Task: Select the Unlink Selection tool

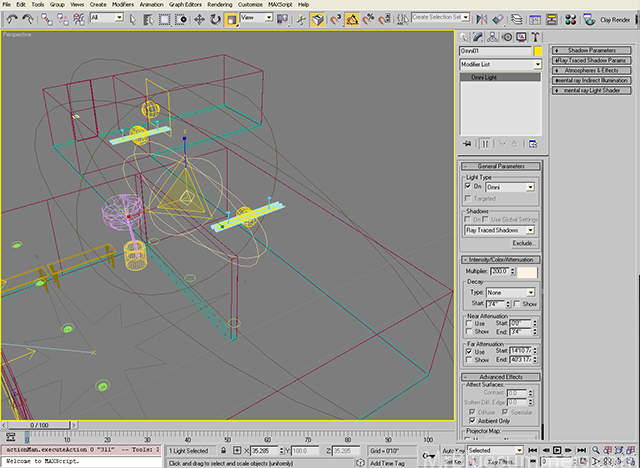Action: click(62, 19)
